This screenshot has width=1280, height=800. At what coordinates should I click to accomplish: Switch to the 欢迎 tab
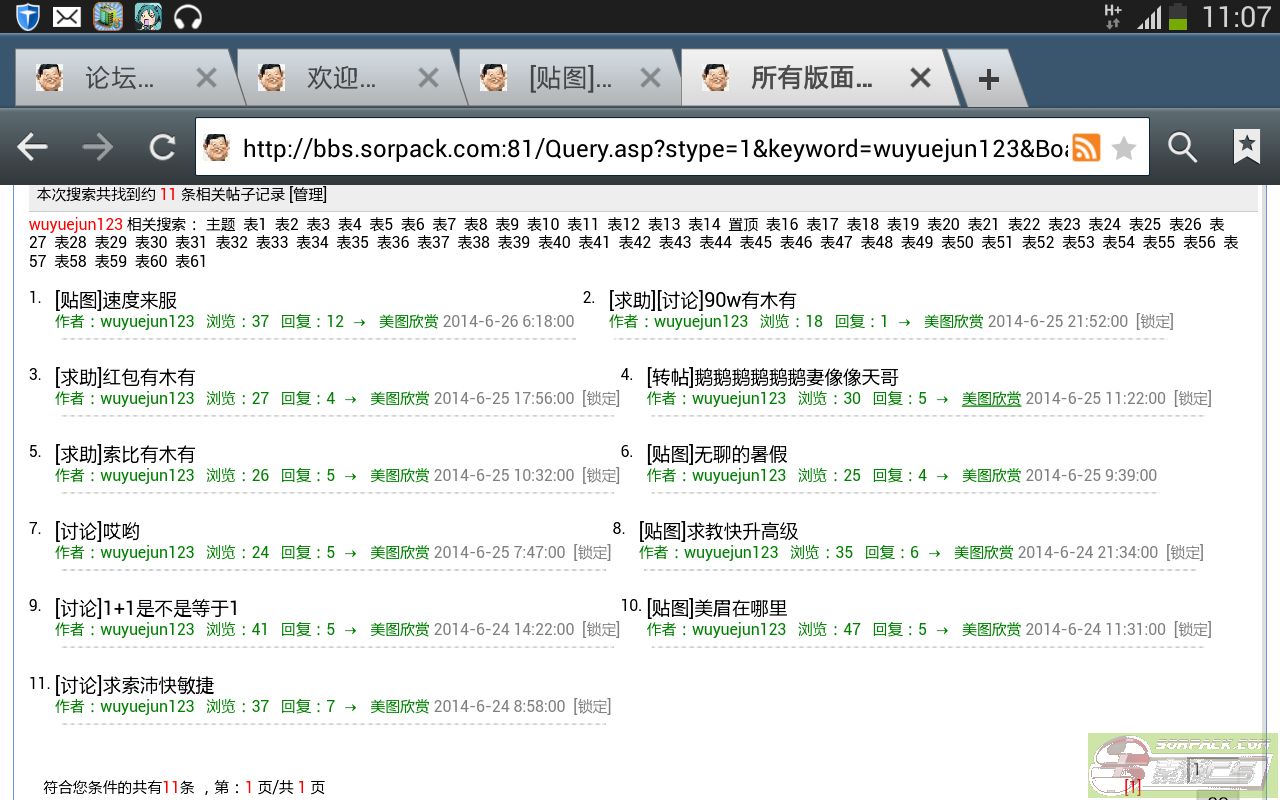[340, 78]
